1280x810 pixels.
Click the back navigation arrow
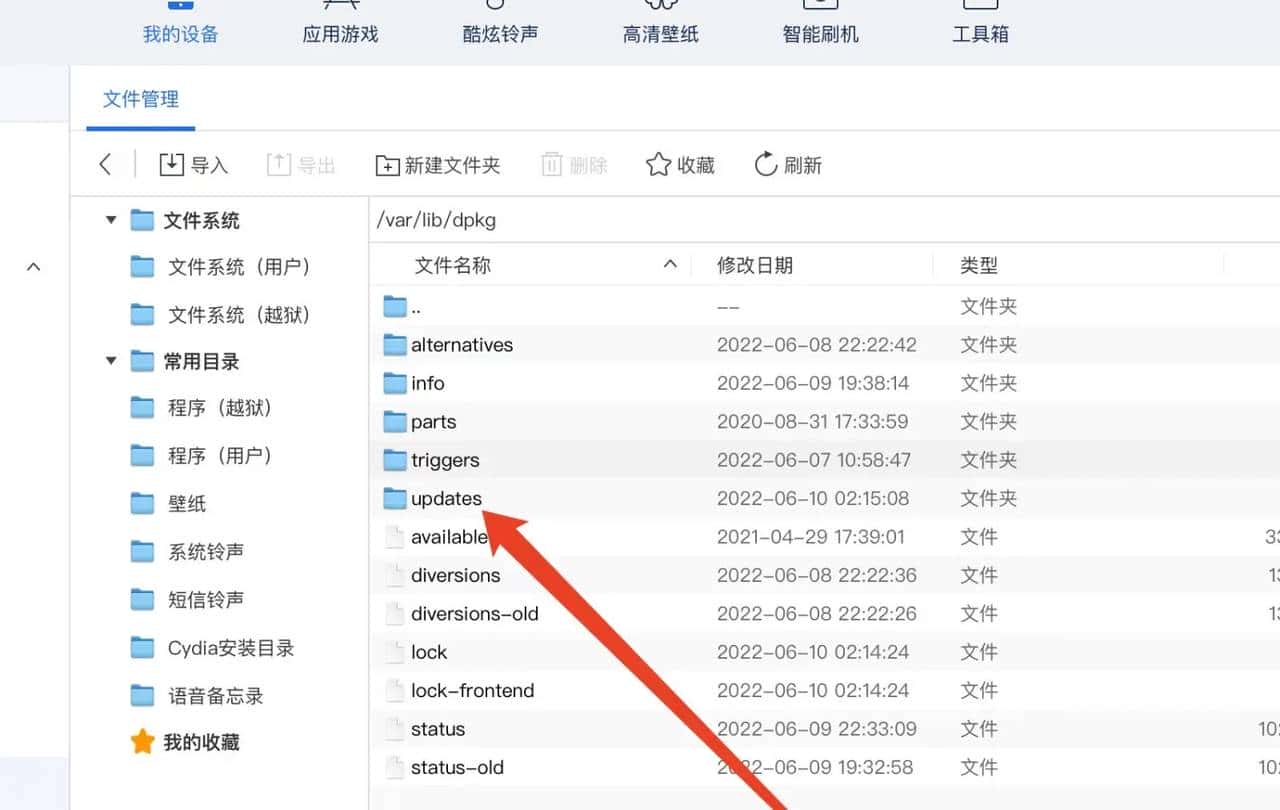pos(106,164)
